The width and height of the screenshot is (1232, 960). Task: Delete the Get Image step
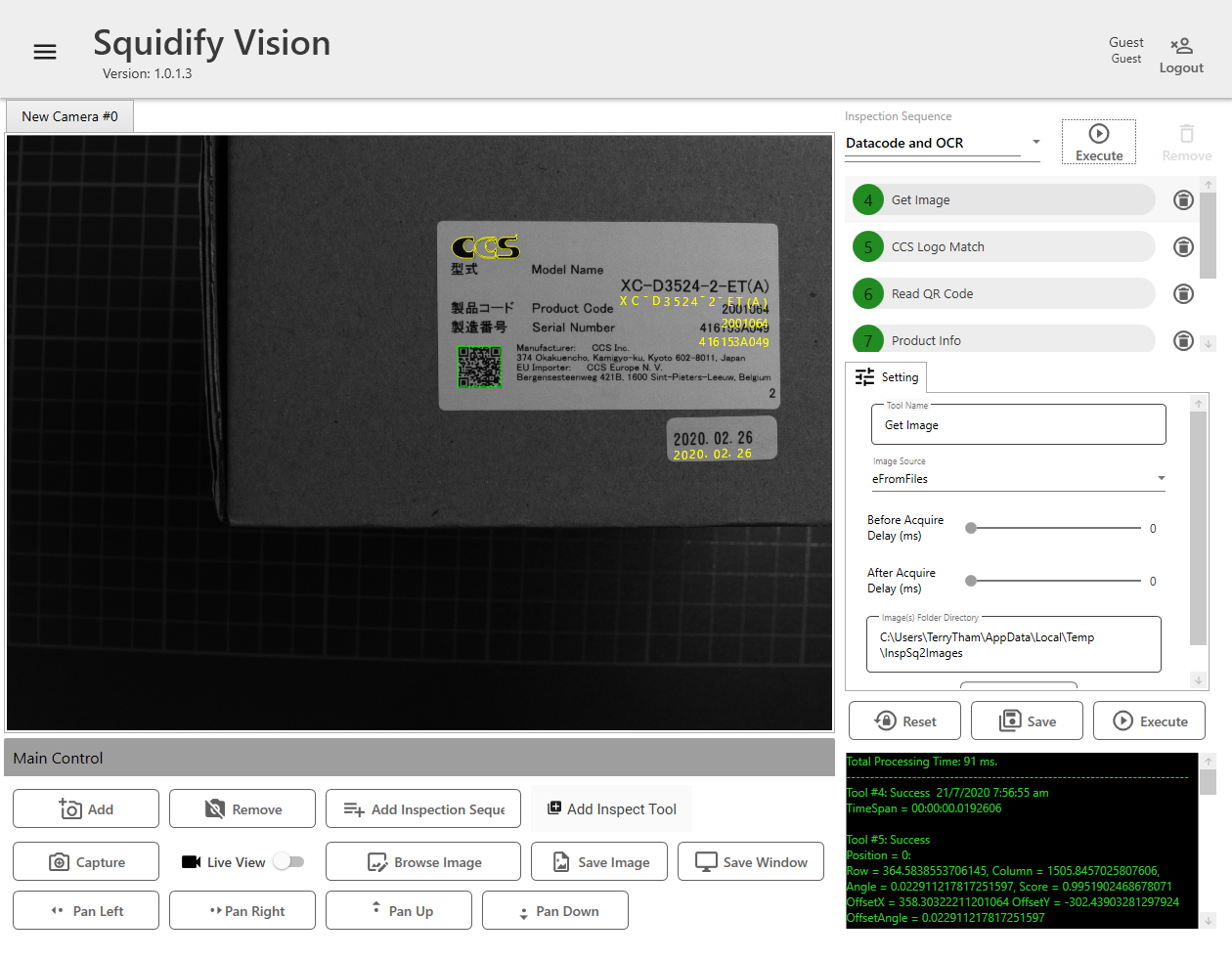pyautogui.click(x=1183, y=199)
